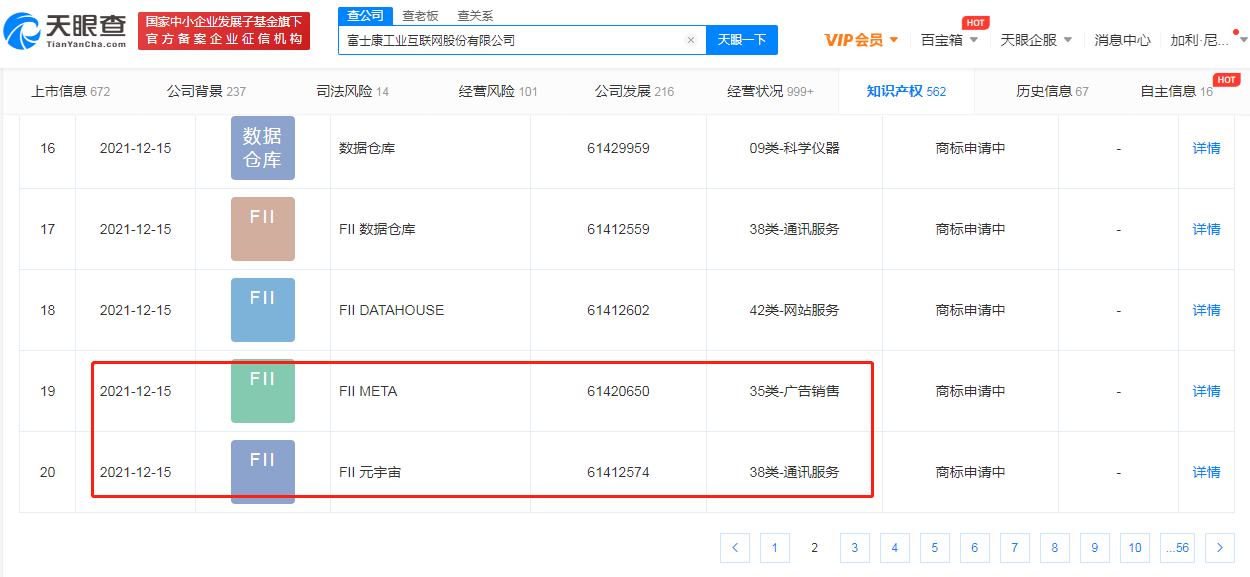
Task: Go to pagination page 6
Action: 975,547
